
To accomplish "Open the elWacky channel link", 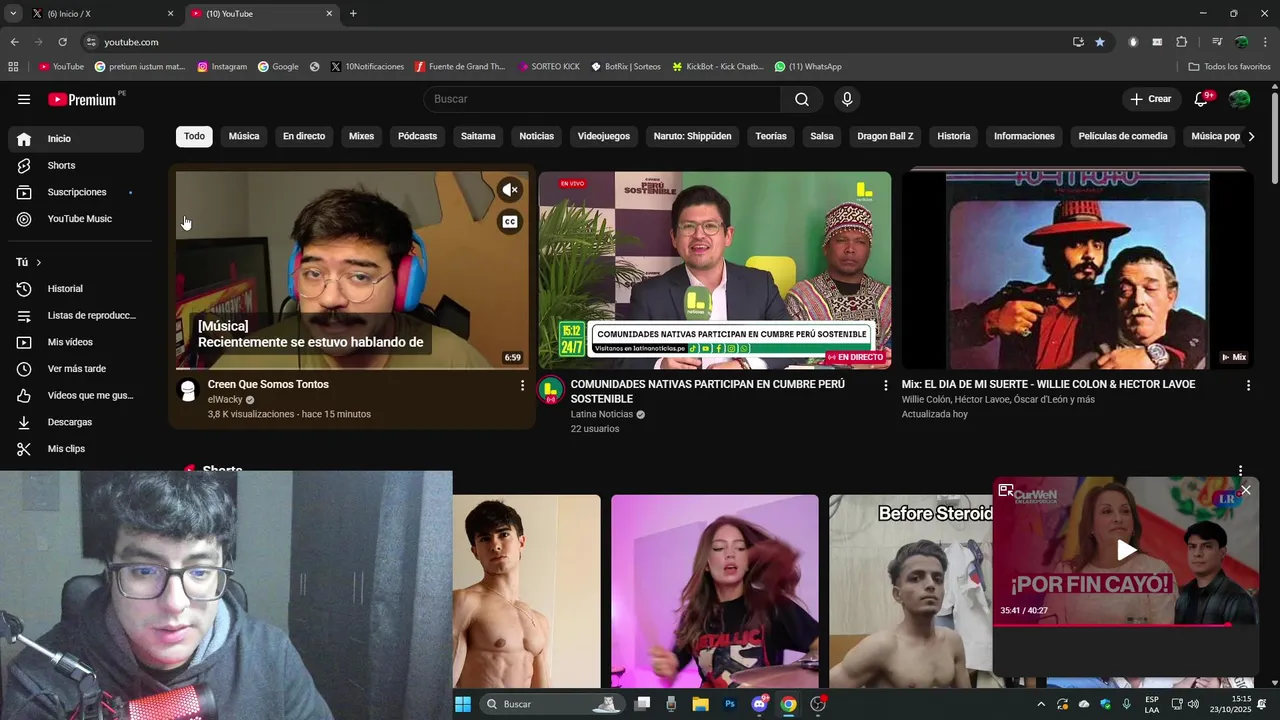I will (225, 400).
